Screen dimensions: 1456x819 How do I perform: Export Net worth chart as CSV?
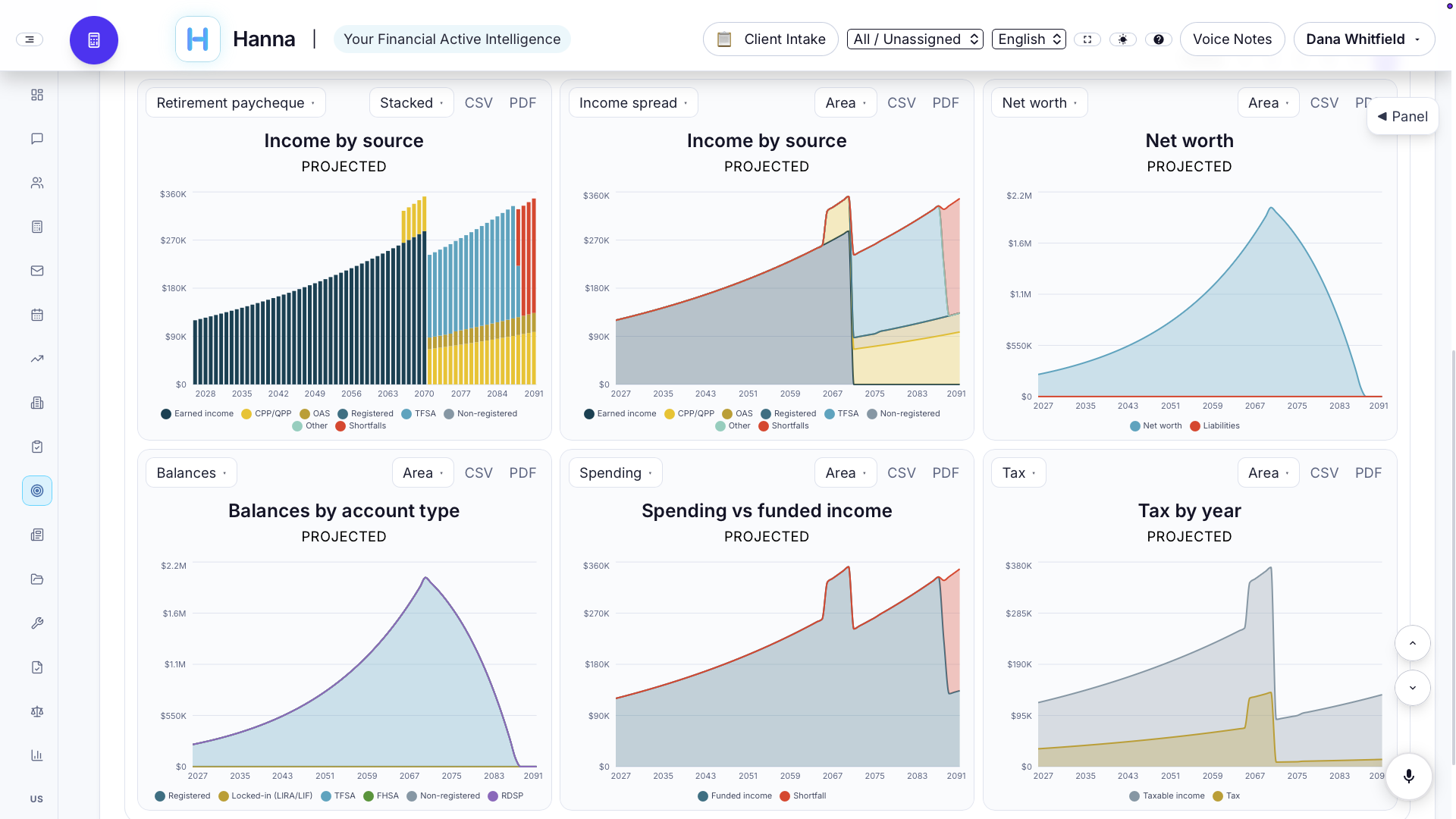point(1324,102)
